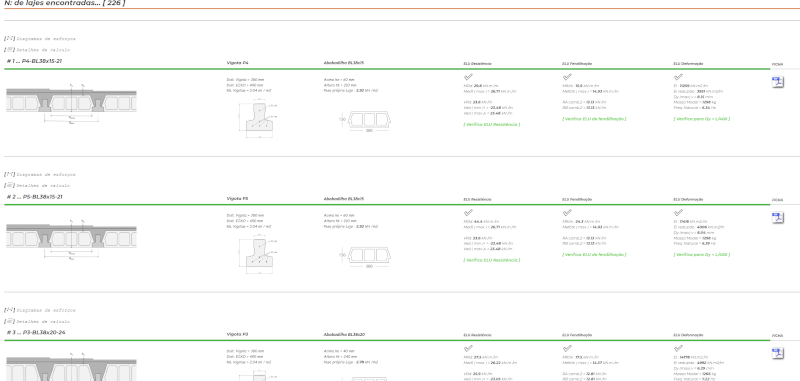Open the PDF ficha for slab #1

(x=778, y=82)
